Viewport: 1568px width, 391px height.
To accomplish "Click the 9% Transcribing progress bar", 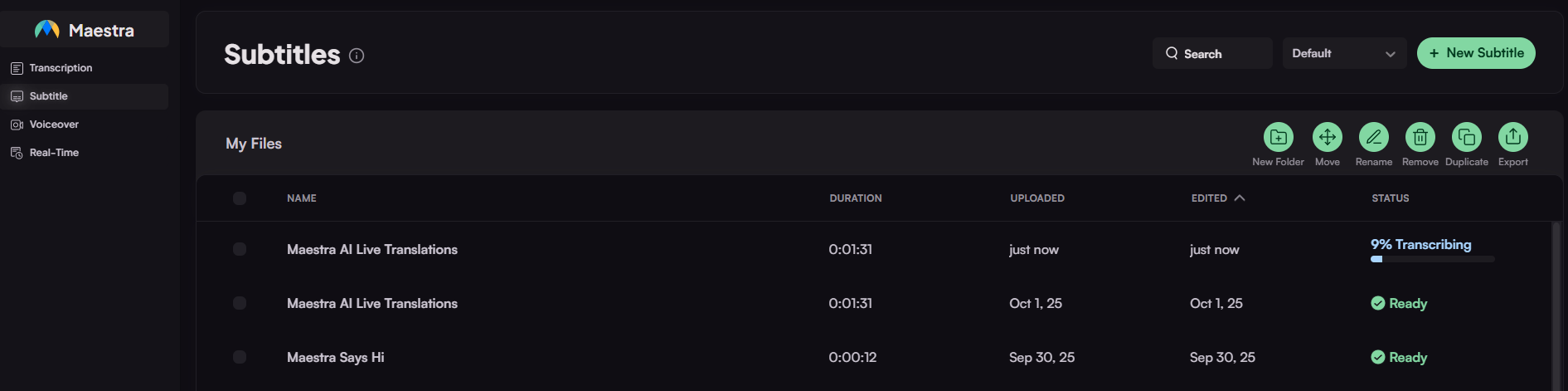I will click(1432, 259).
